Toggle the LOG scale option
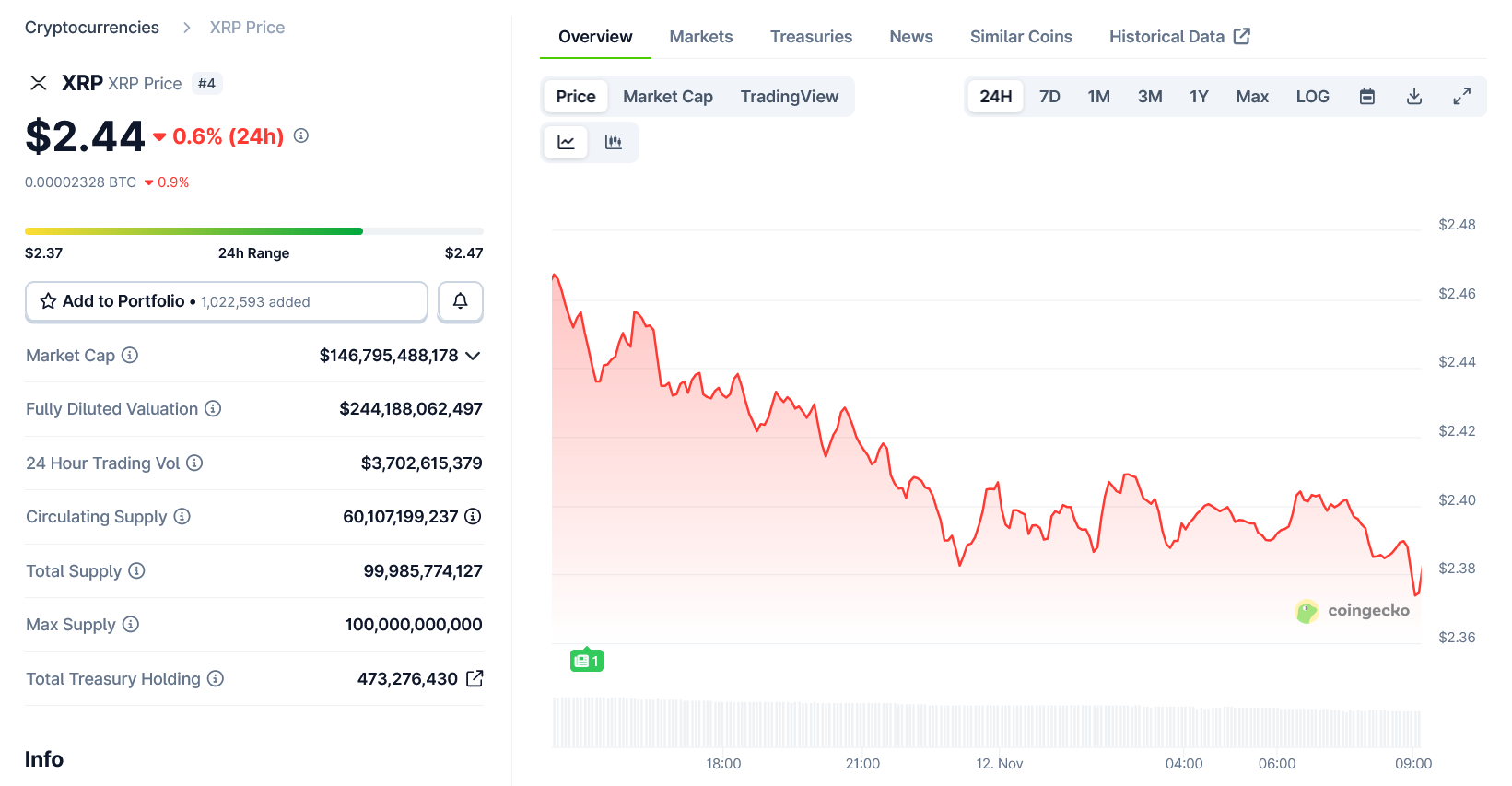Screen dimensions: 1512x786 point(1312,96)
